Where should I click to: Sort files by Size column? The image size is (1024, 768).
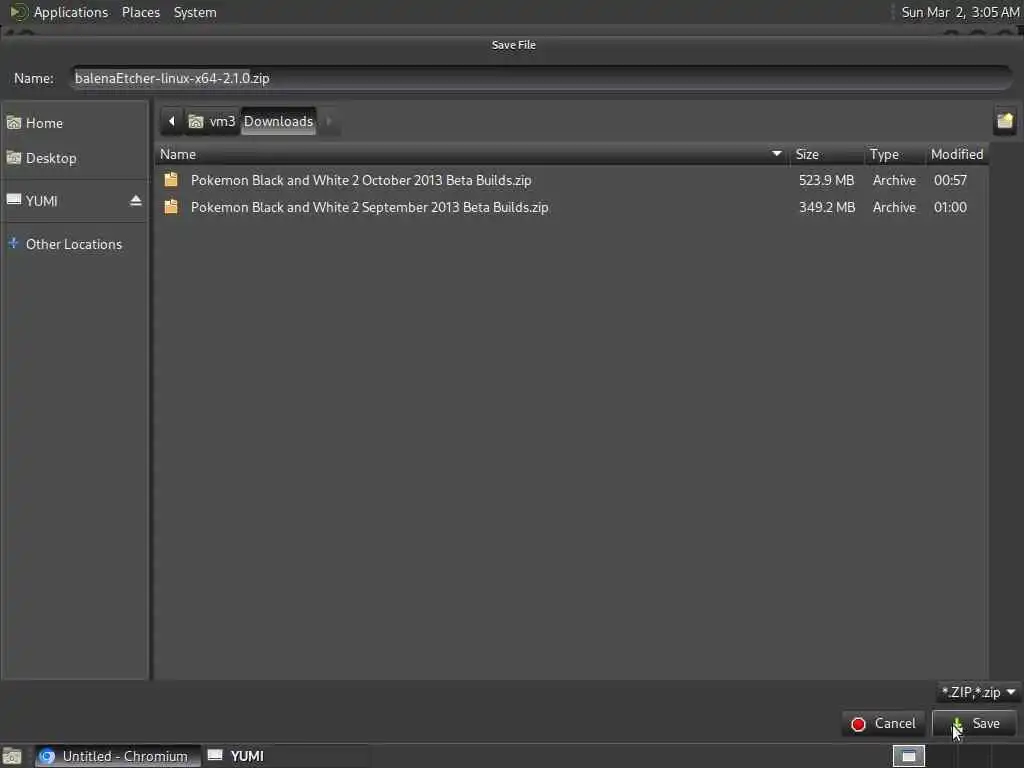tap(825, 155)
